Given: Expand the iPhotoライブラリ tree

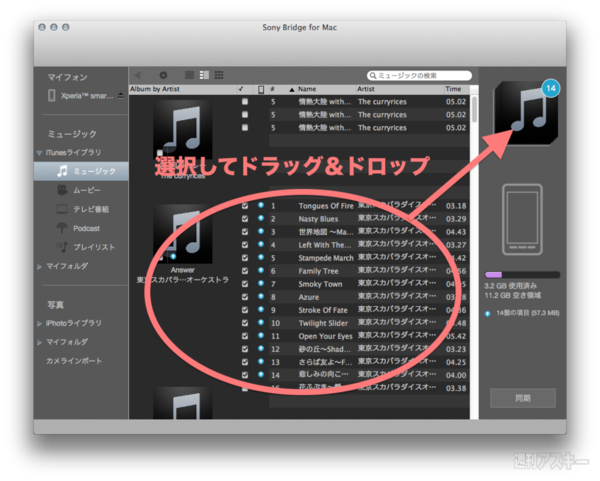Looking at the screenshot, I should pos(39,323).
